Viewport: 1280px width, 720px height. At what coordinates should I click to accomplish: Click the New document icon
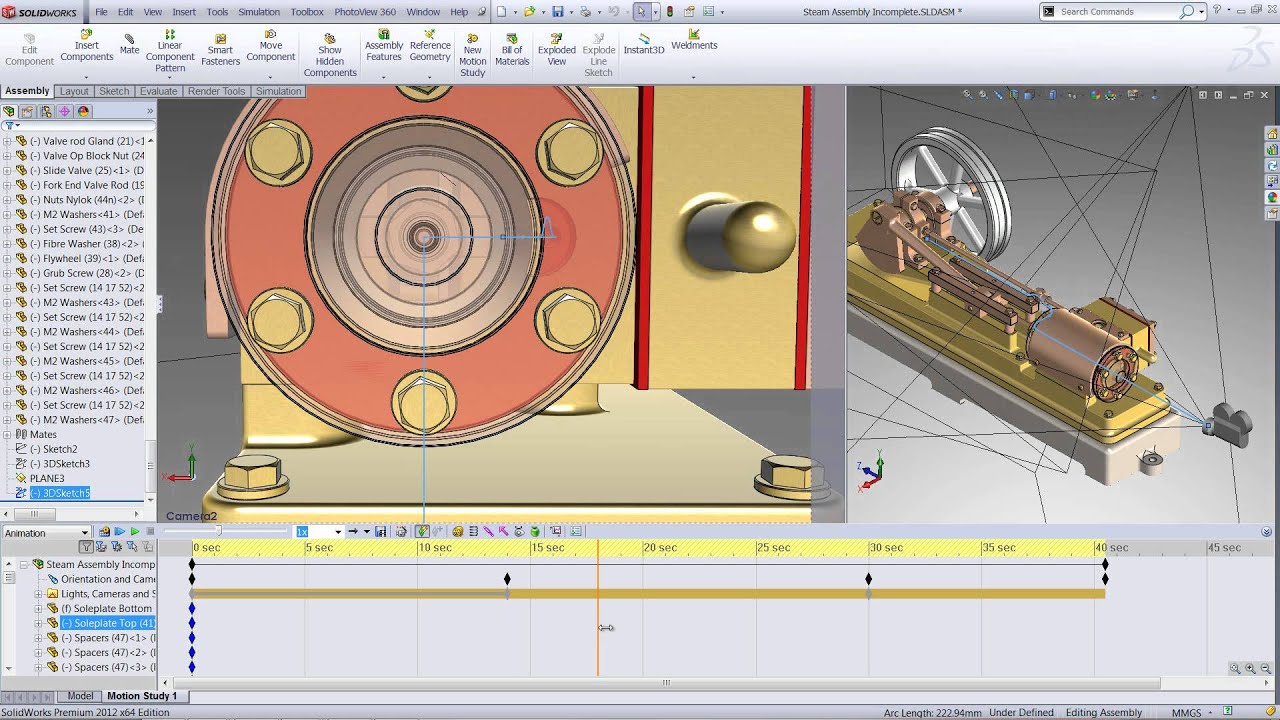click(502, 12)
